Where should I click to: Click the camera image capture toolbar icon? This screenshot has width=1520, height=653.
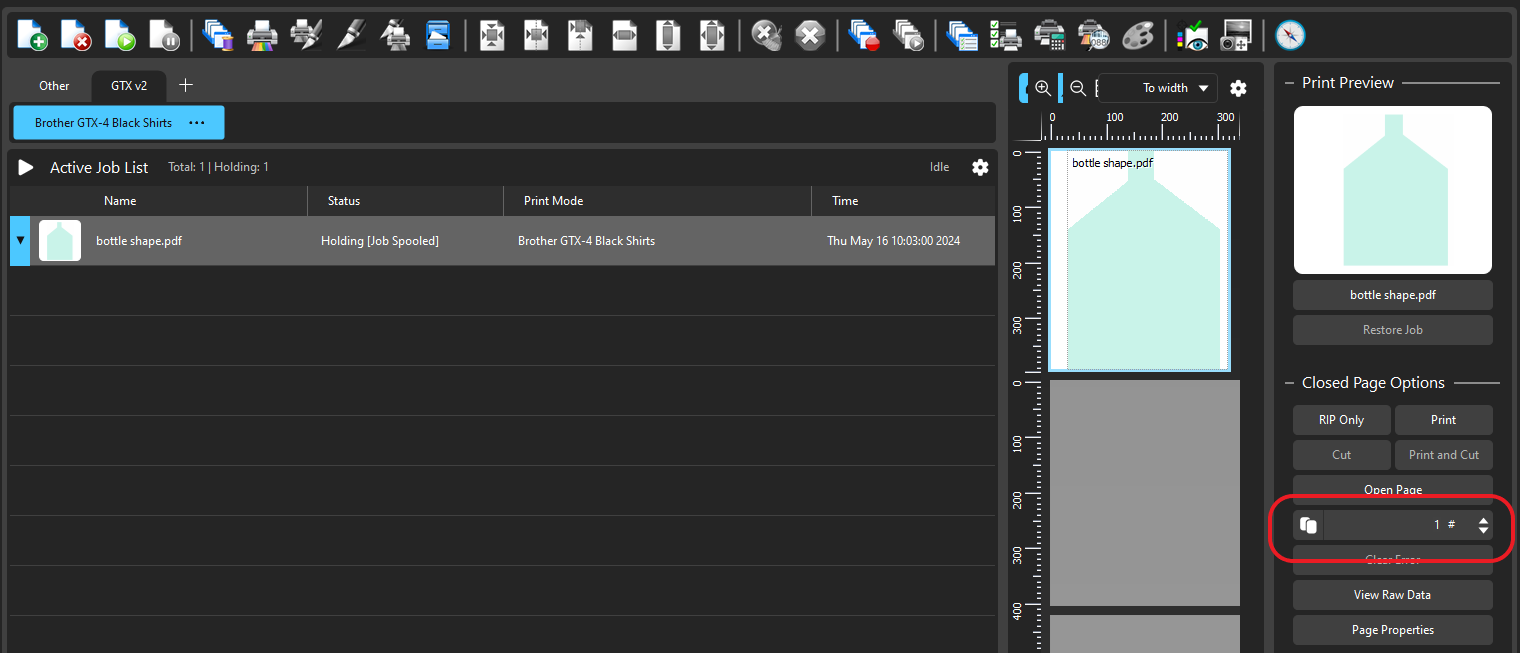click(1237, 36)
